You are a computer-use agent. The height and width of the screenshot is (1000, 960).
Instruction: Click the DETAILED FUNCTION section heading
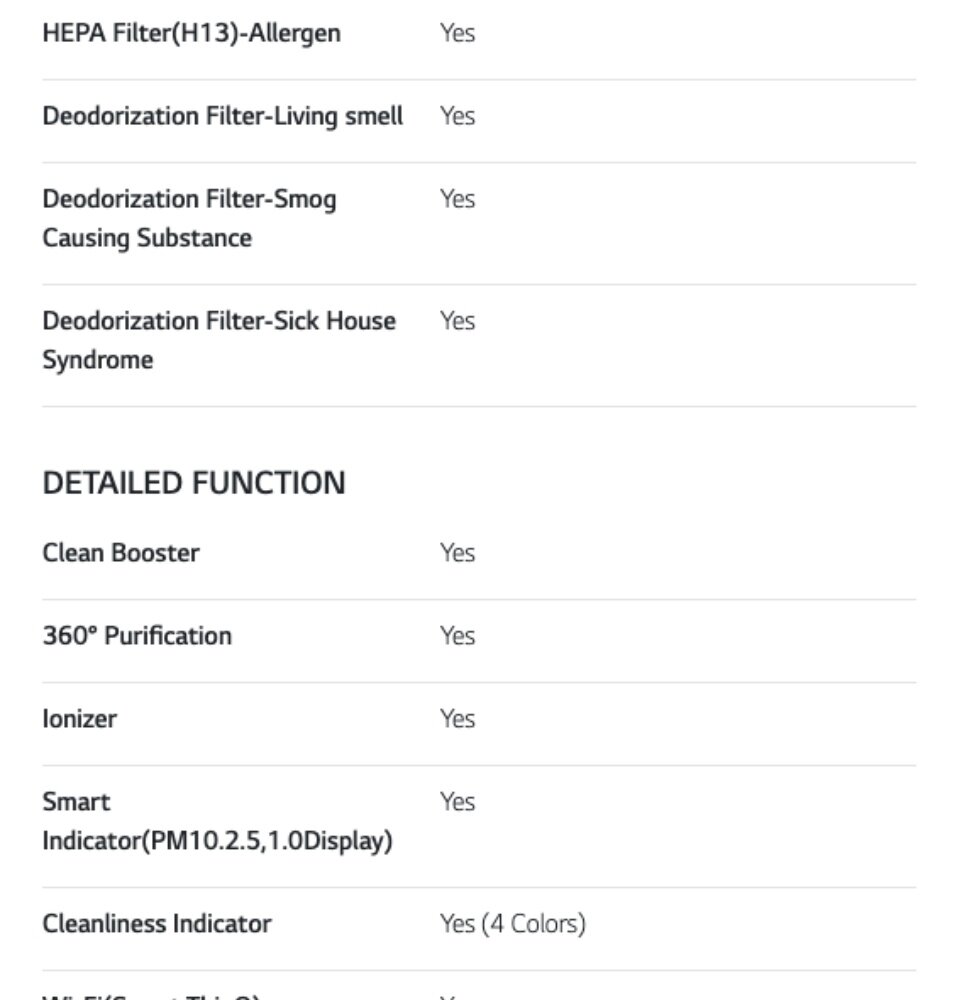(x=193, y=483)
